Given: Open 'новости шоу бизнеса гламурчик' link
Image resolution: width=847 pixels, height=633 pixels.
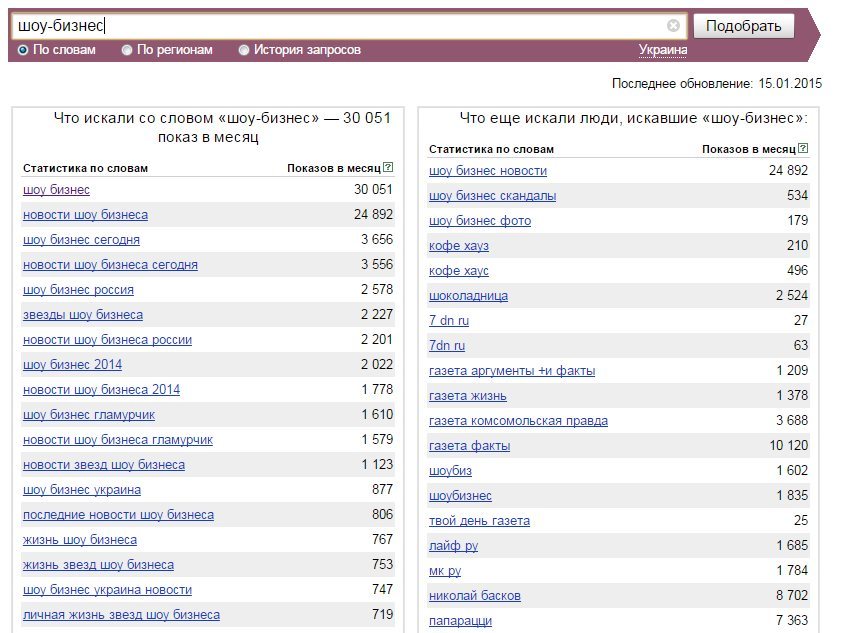Looking at the screenshot, I should (118, 440).
